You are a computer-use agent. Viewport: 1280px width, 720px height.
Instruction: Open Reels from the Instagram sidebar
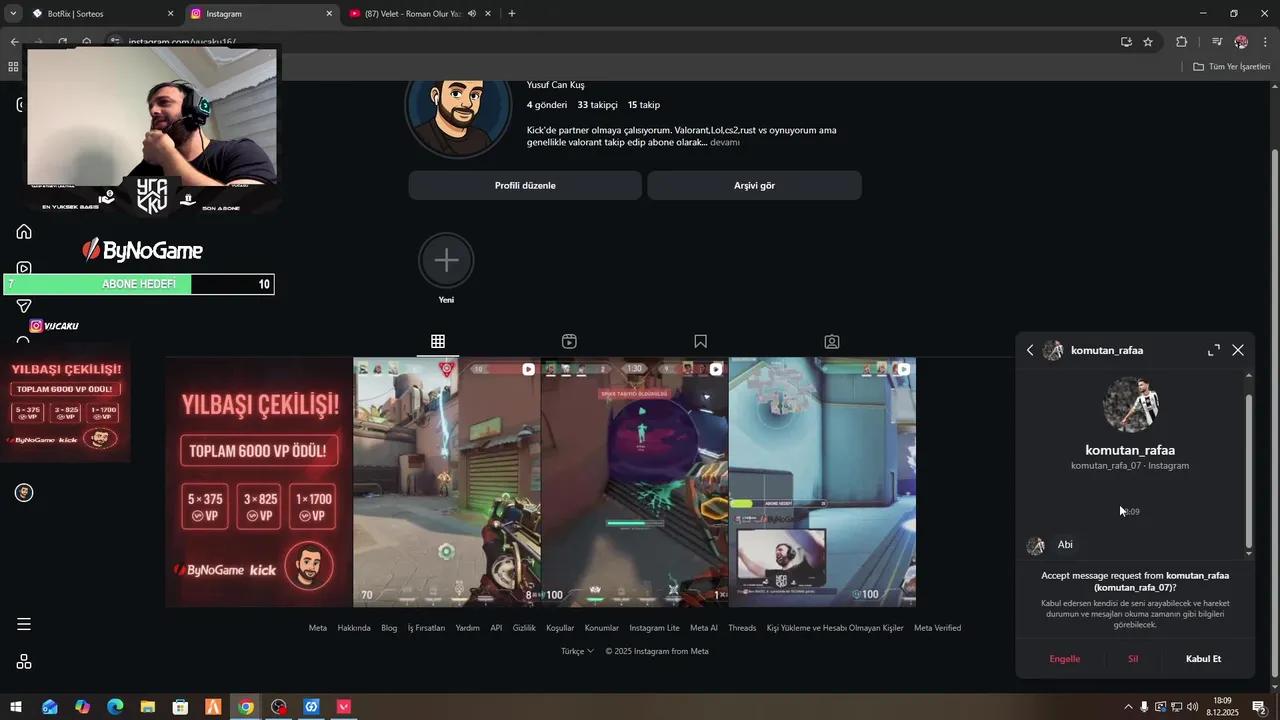coord(24,269)
